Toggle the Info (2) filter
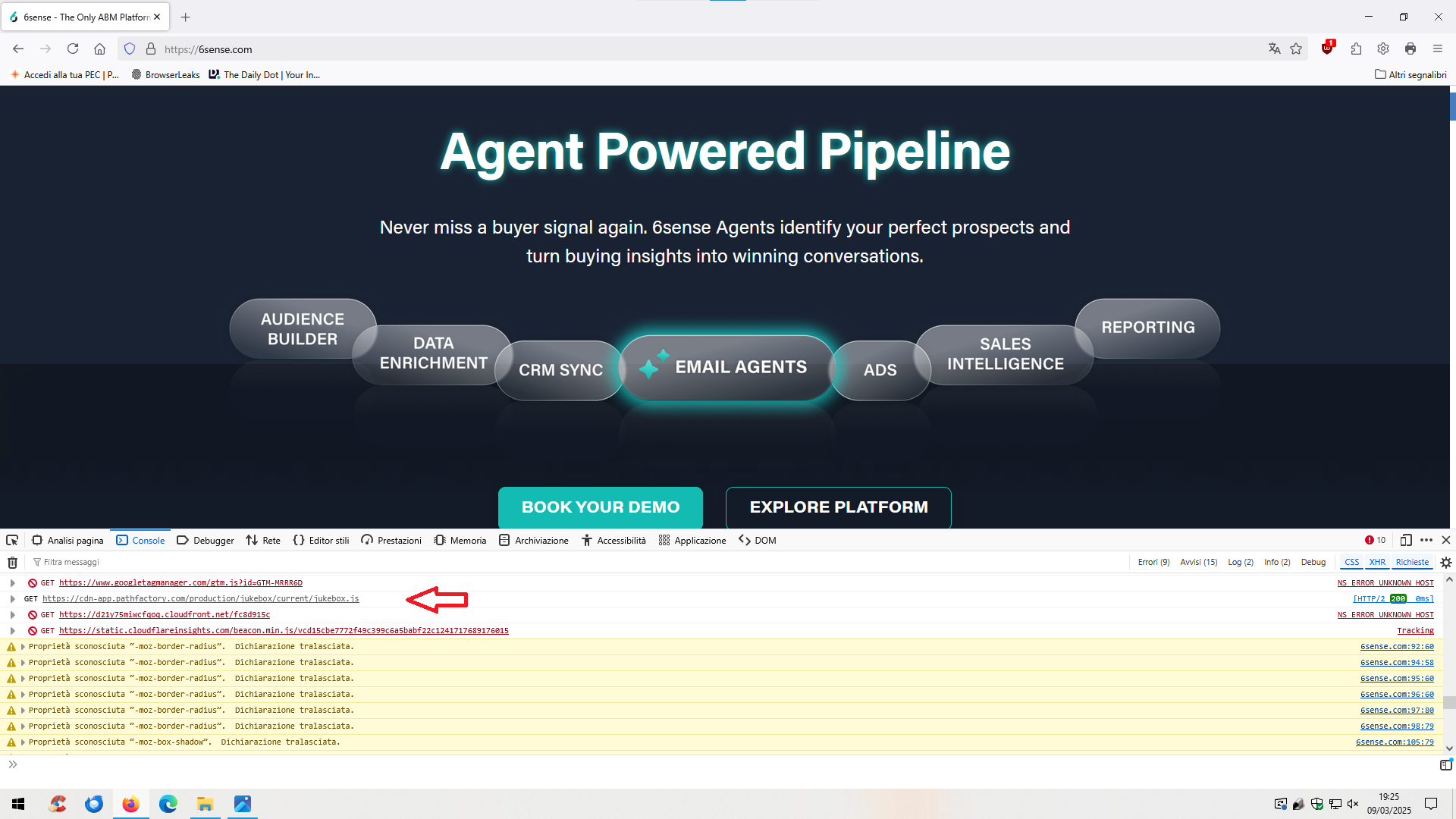 tap(1277, 563)
